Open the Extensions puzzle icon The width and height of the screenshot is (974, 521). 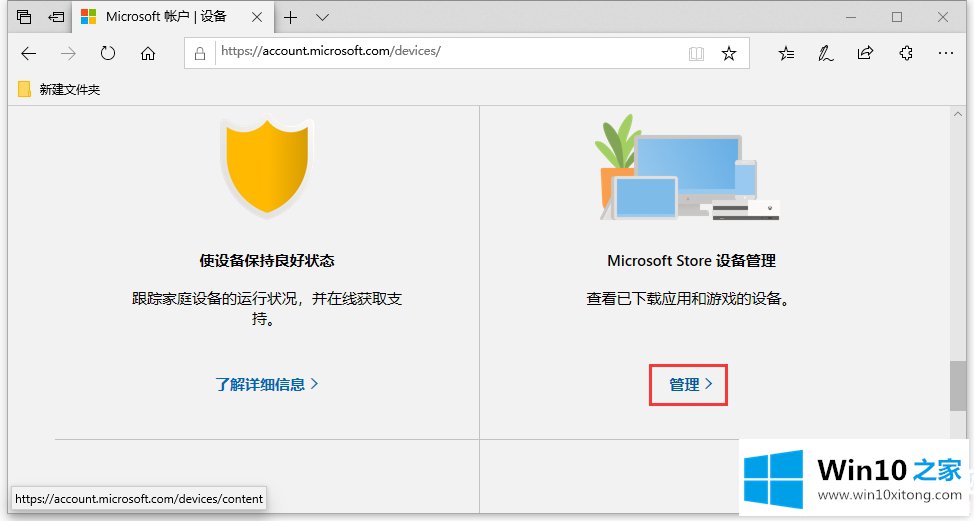(x=906, y=53)
